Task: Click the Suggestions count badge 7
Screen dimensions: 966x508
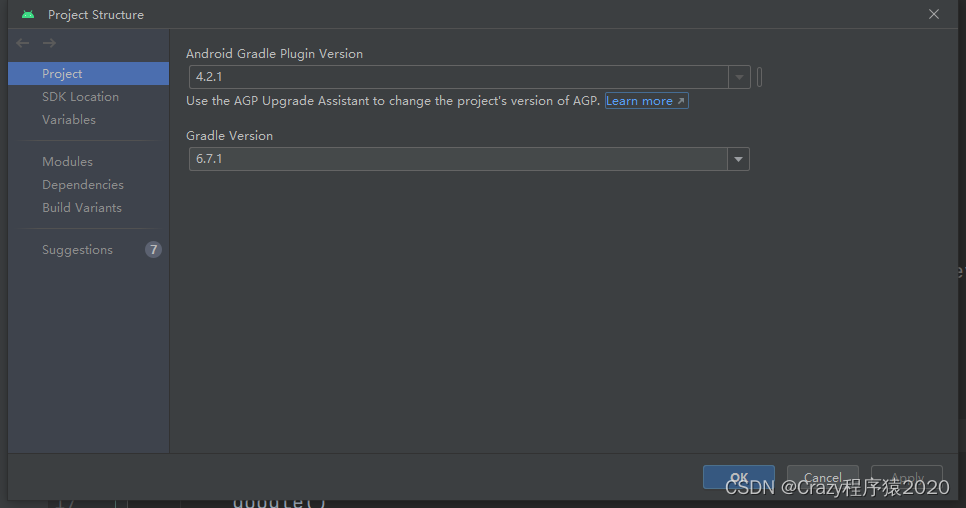Action: (x=153, y=249)
